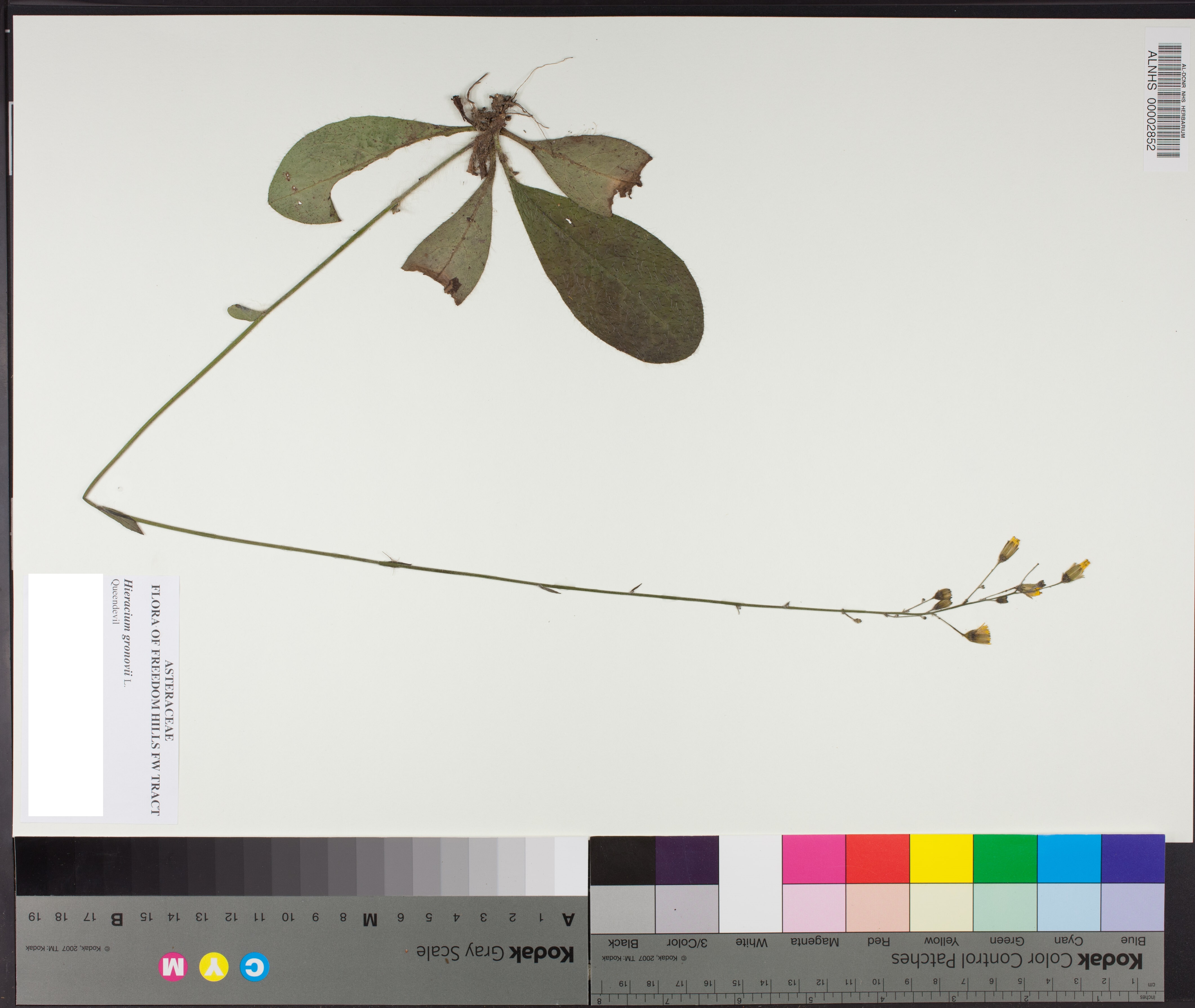This screenshot has height=1008, width=1195.
Task: Click the 'Blue' patch label
Action: (x=1133, y=940)
